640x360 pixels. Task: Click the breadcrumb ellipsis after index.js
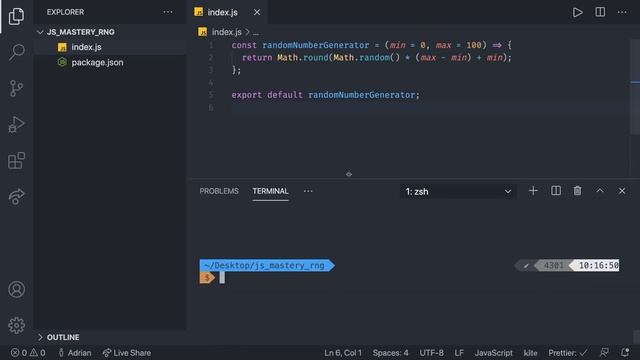point(256,33)
